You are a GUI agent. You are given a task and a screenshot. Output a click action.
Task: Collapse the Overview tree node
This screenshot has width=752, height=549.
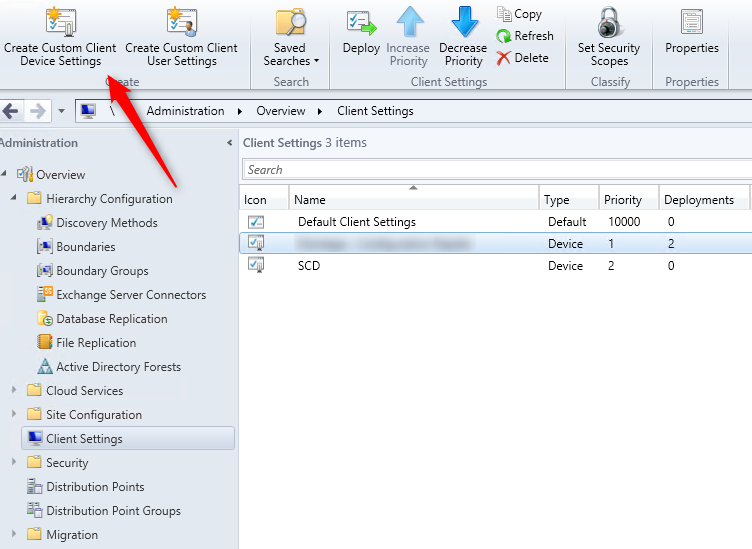point(4,173)
